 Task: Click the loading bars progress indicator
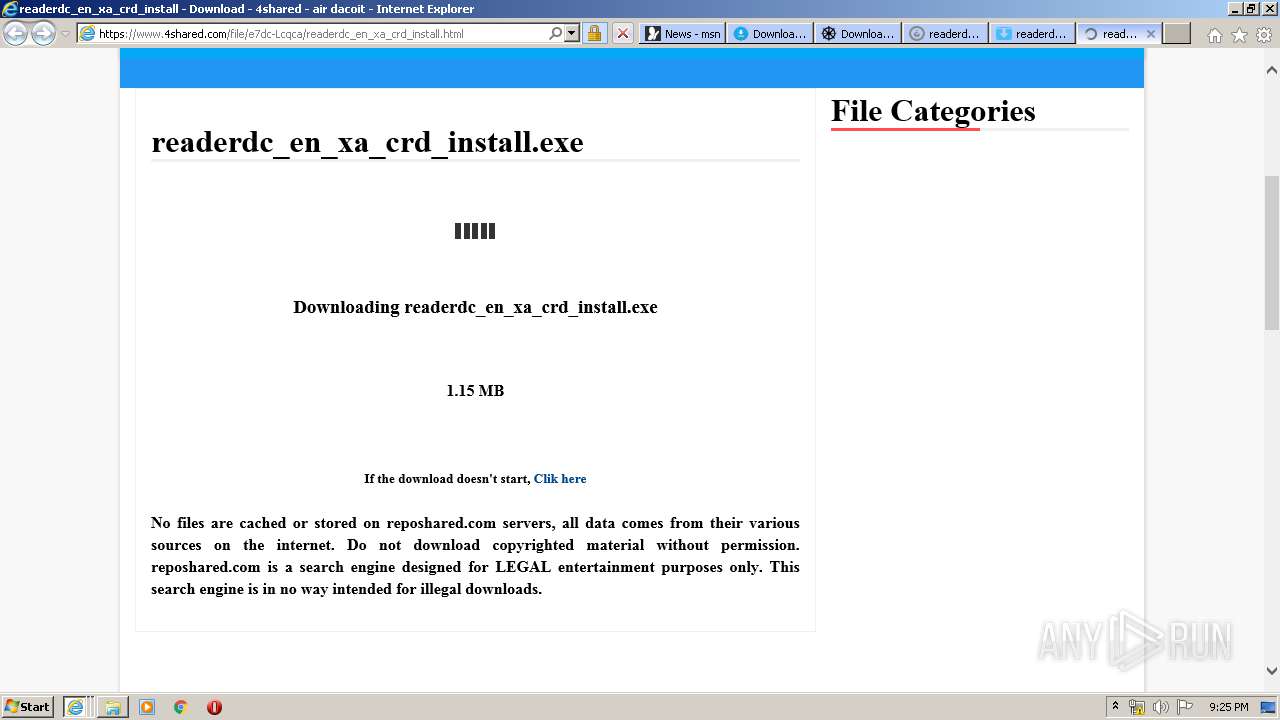pyautogui.click(x=475, y=231)
